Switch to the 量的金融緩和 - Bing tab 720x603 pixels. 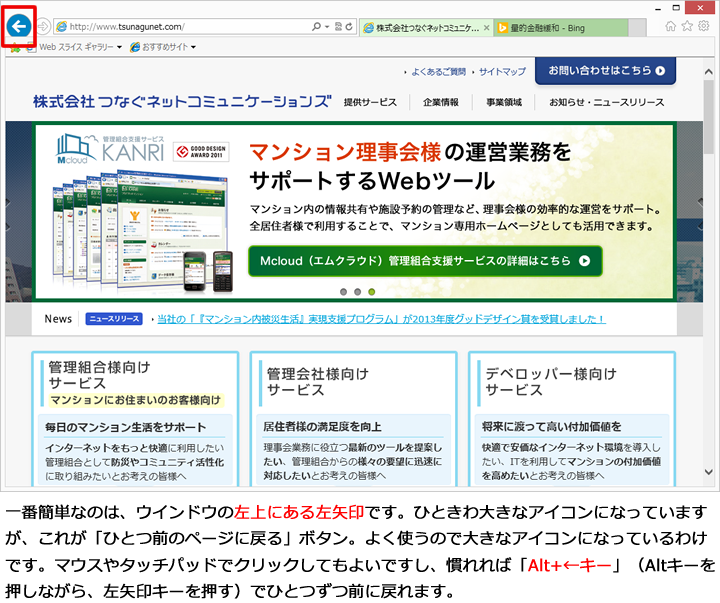coord(561,28)
